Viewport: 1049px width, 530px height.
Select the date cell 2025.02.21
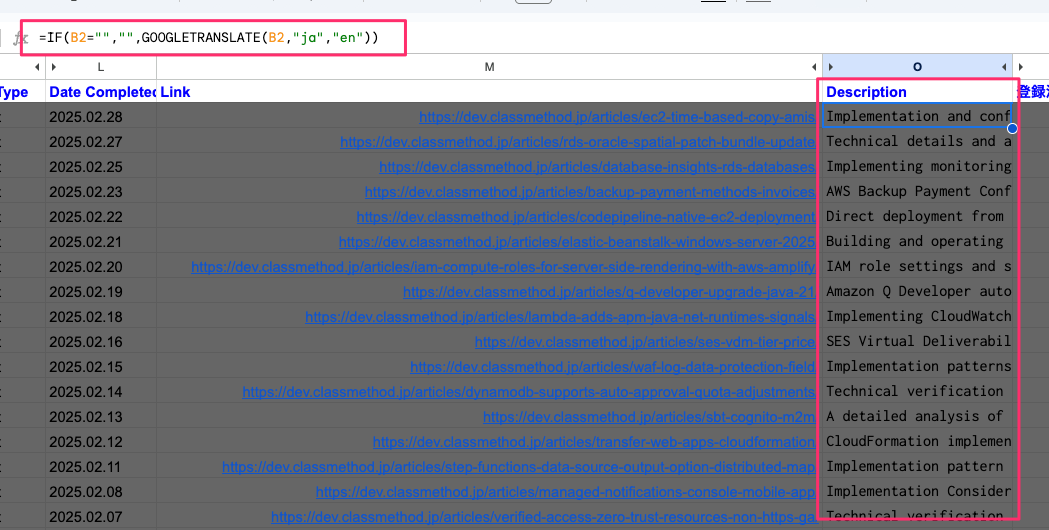point(101,242)
